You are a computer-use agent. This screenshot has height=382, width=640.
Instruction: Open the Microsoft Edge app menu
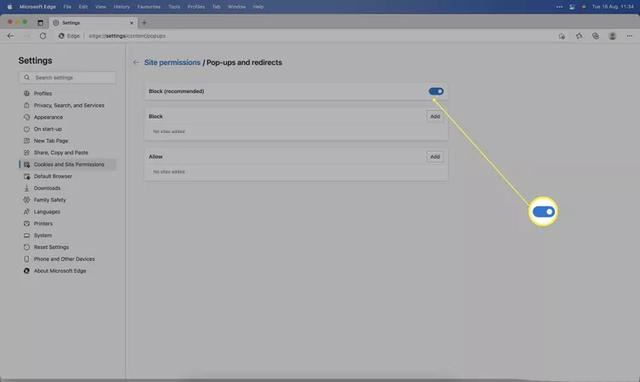point(38,7)
